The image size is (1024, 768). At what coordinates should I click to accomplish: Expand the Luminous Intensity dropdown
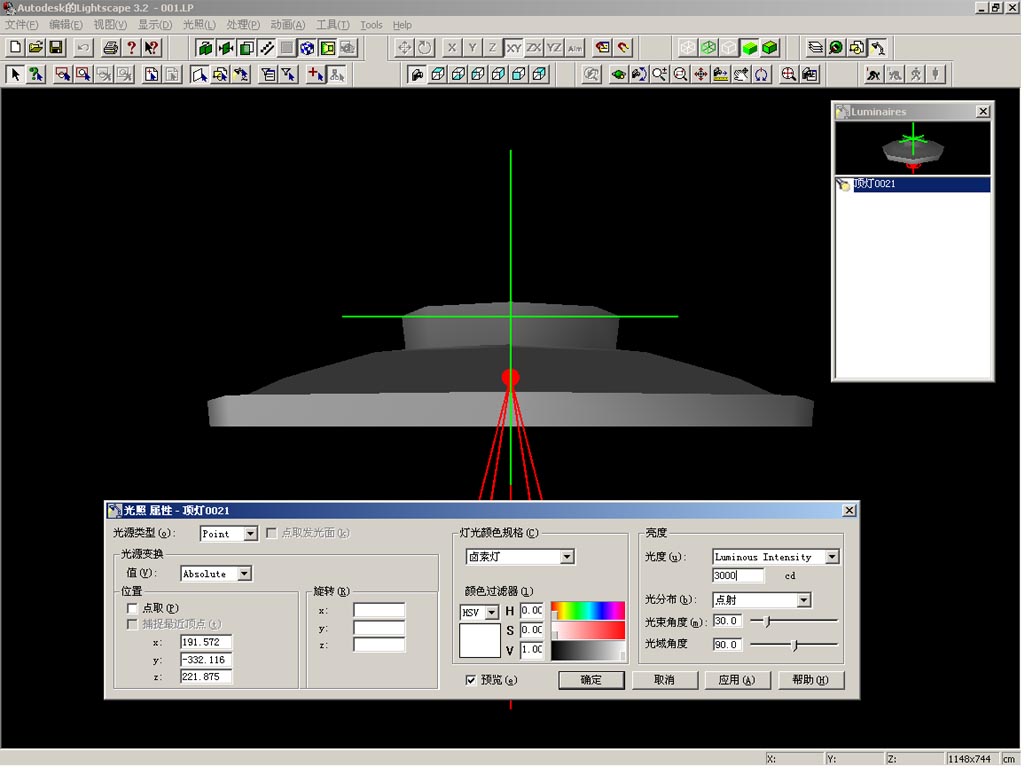point(831,557)
